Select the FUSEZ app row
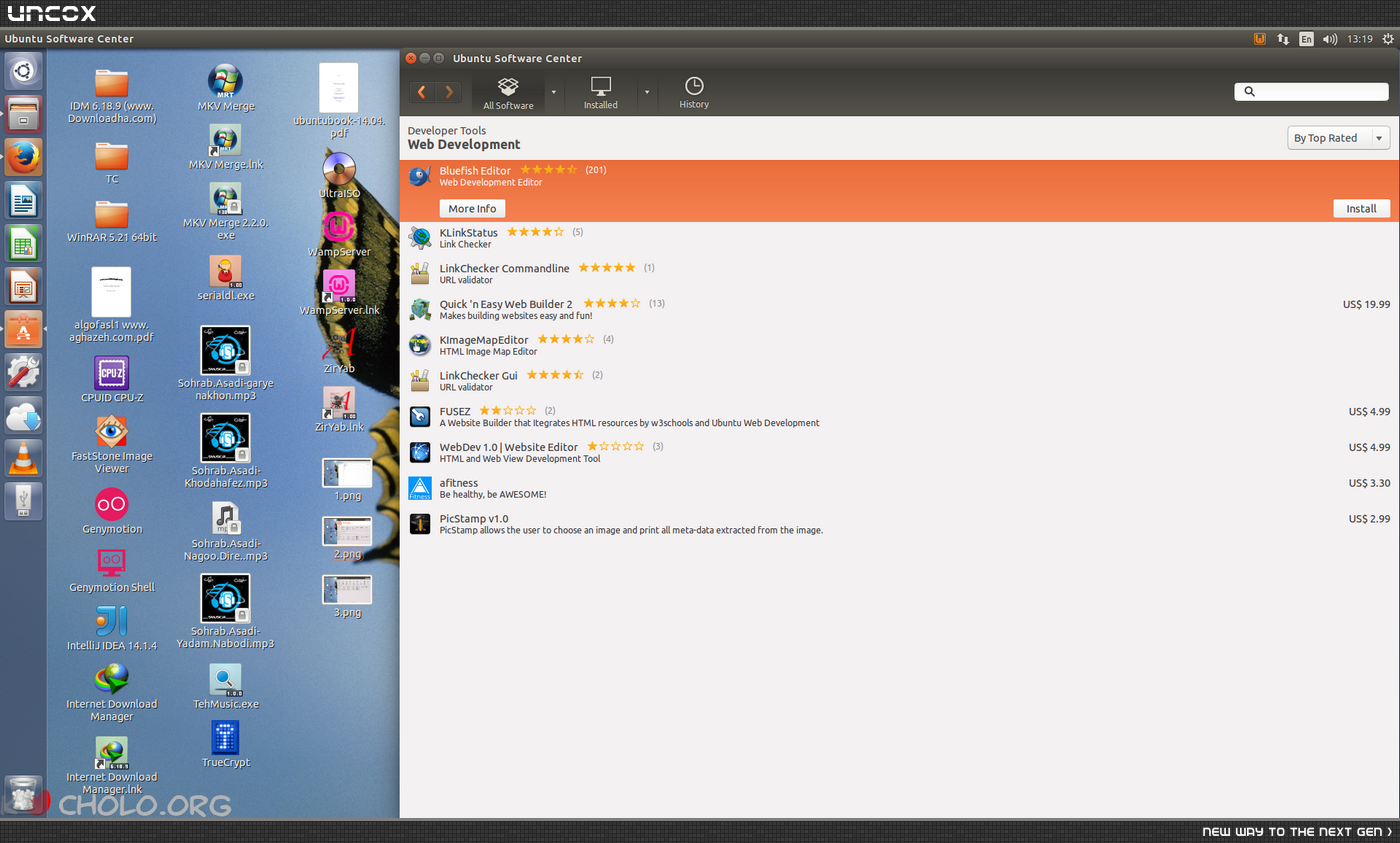The image size is (1400, 843). [898, 416]
